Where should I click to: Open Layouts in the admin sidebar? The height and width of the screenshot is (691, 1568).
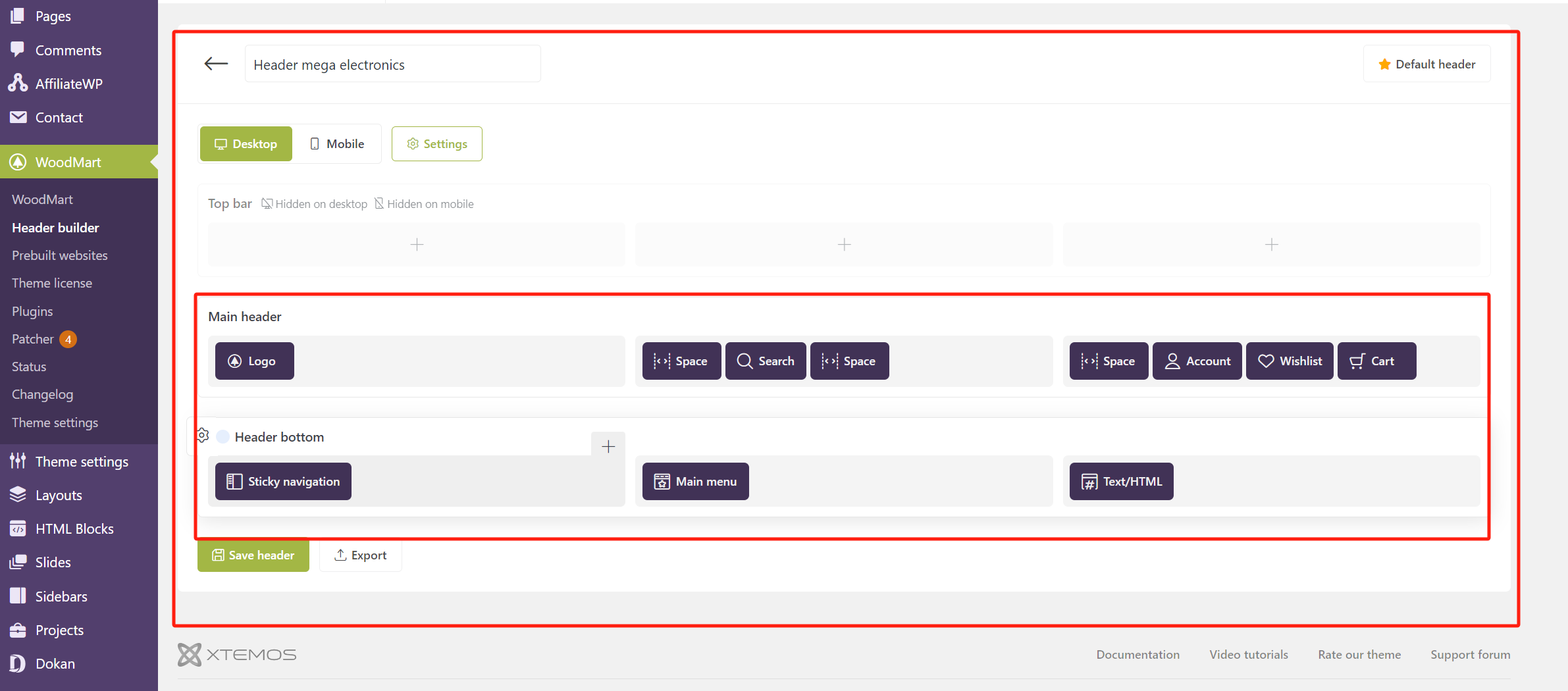79,495
